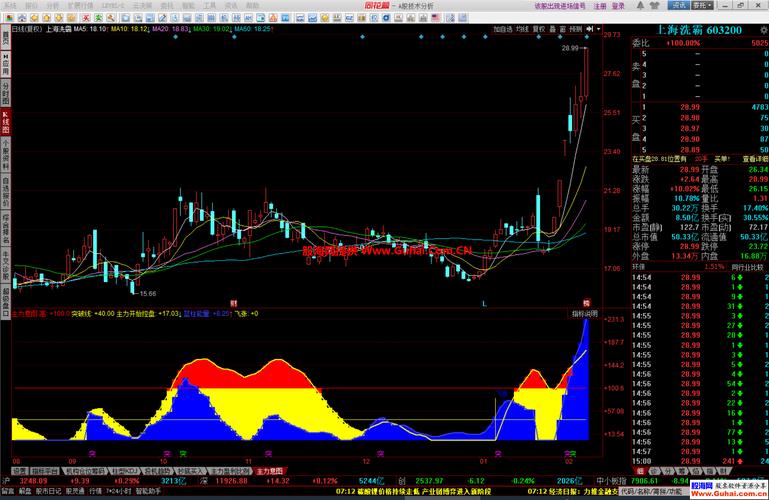Open the stock panel settings gear
This screenshot has height=500, width=769.
click(764, 30)
